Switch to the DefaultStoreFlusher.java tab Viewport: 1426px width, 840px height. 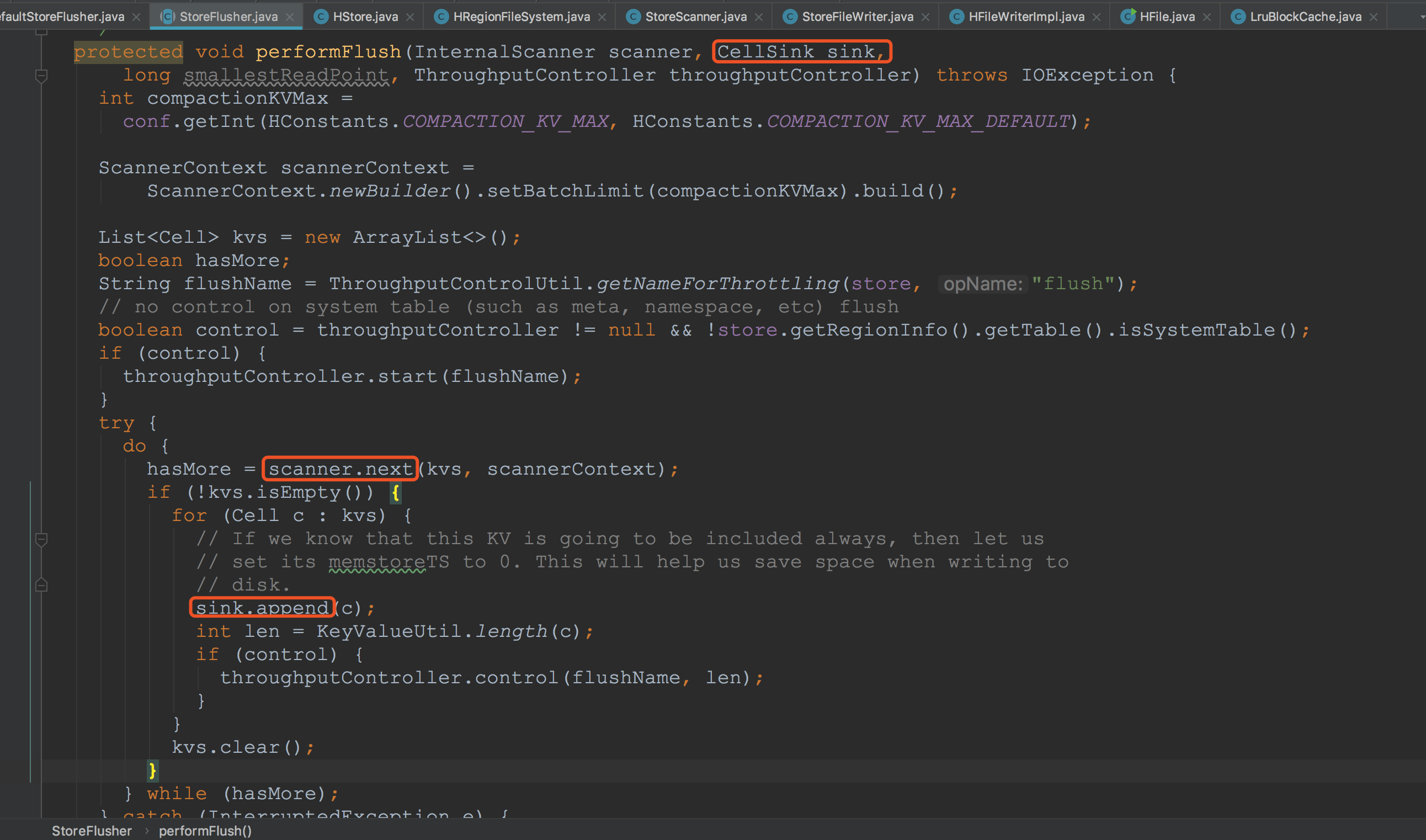point(62,17)
